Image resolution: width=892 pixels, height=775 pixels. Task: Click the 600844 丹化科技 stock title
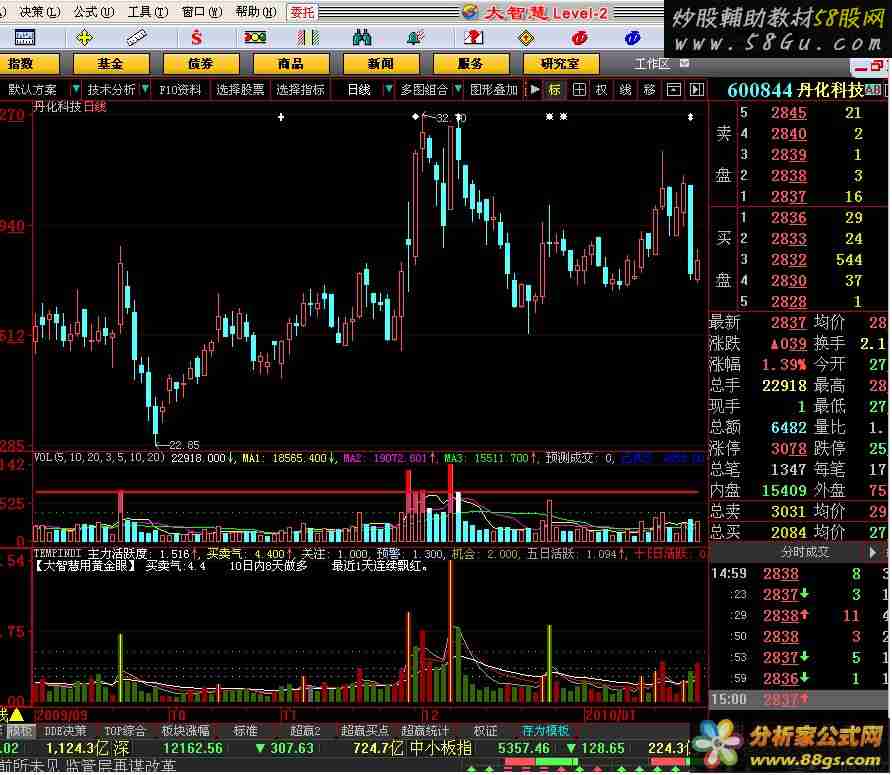795,89
